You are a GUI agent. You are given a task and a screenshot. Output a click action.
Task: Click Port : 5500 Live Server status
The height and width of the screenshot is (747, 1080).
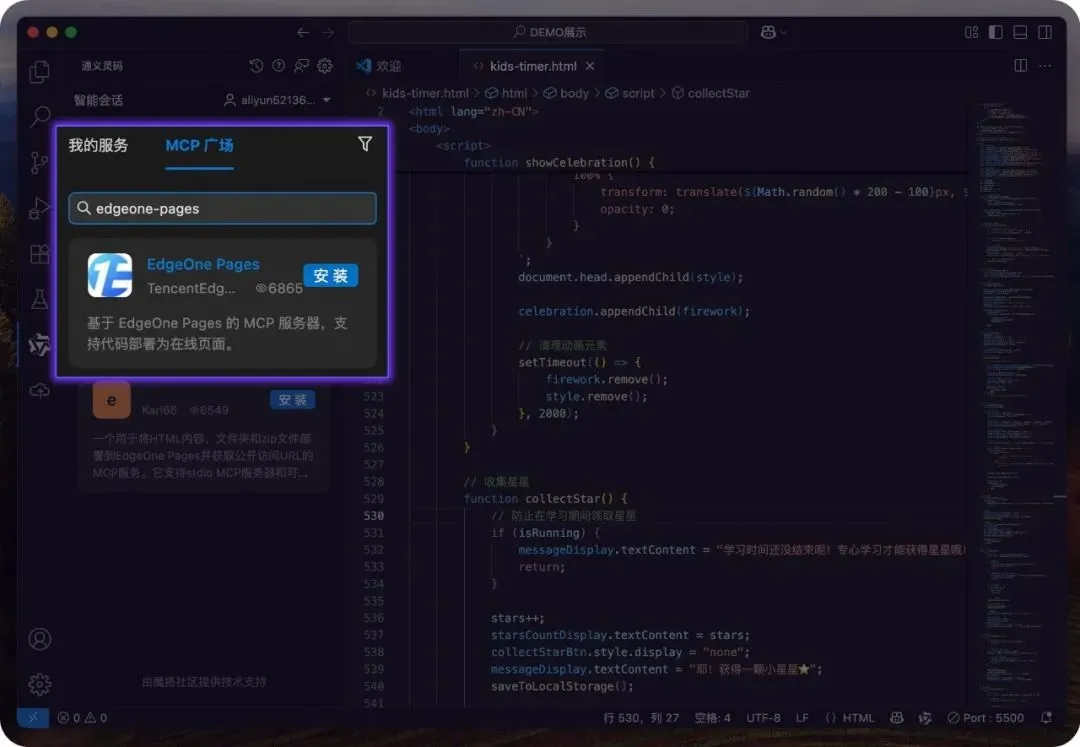tap(986, 717)
